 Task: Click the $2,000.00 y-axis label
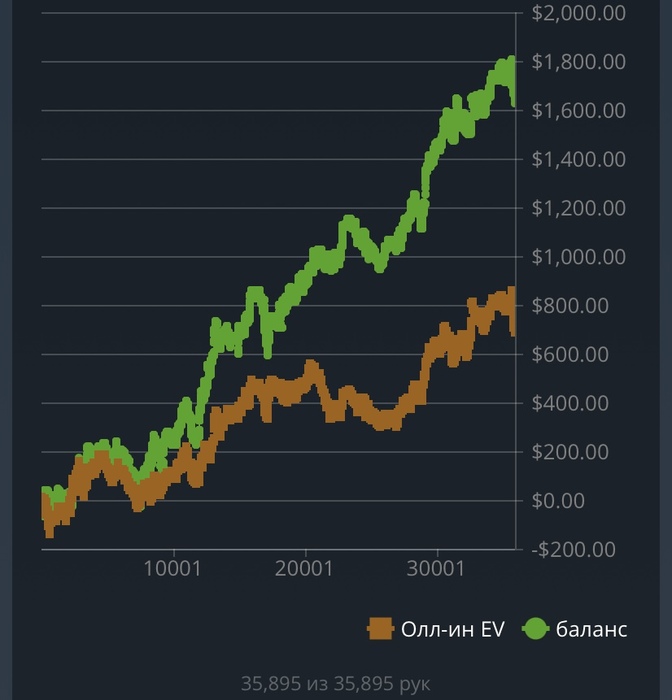(x=579, y=13)
